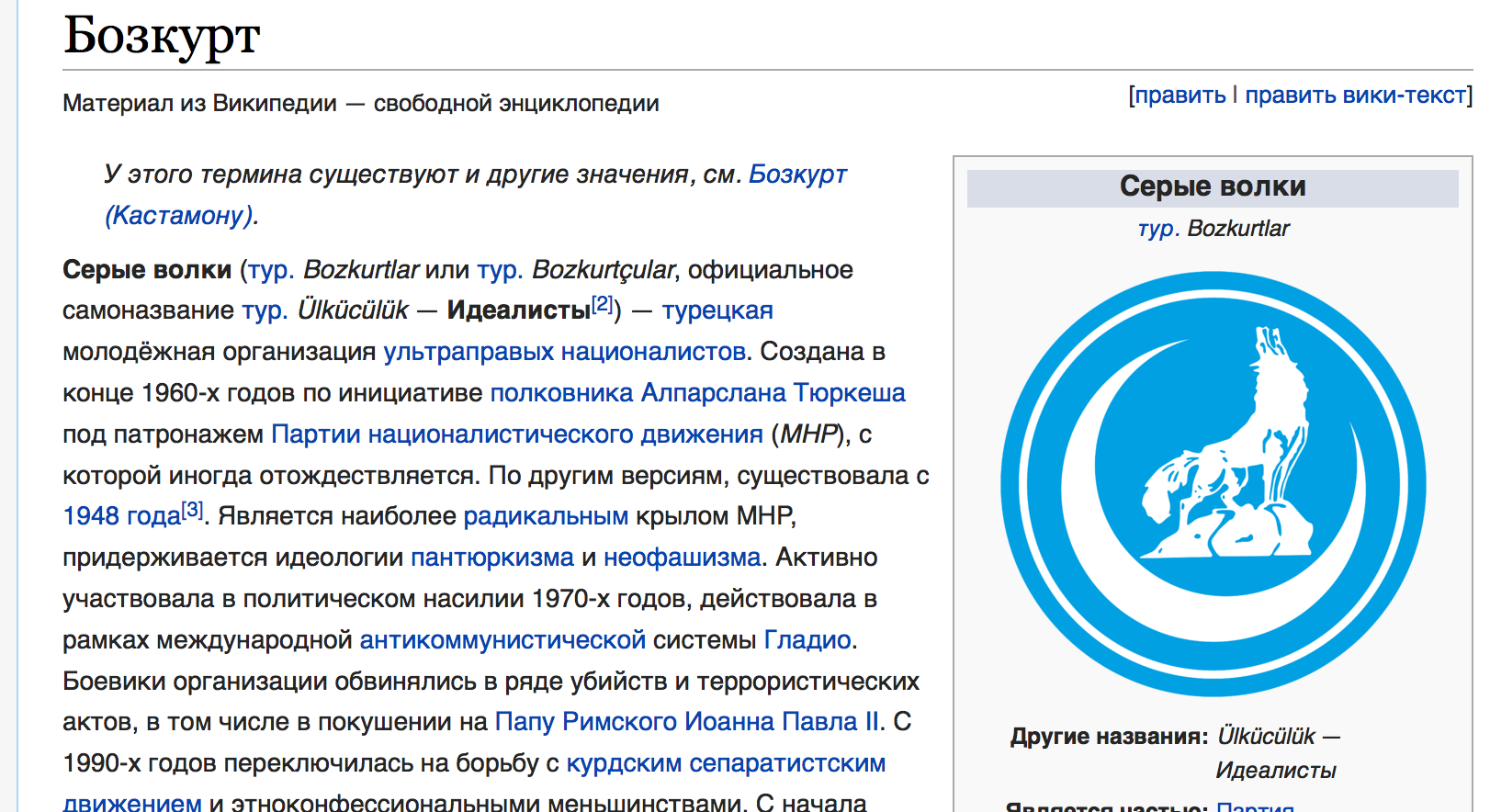Open 'курдским сепаратистским' link
The height and width of the screenshot is (812, 1490).
click(x=726, y=763)
